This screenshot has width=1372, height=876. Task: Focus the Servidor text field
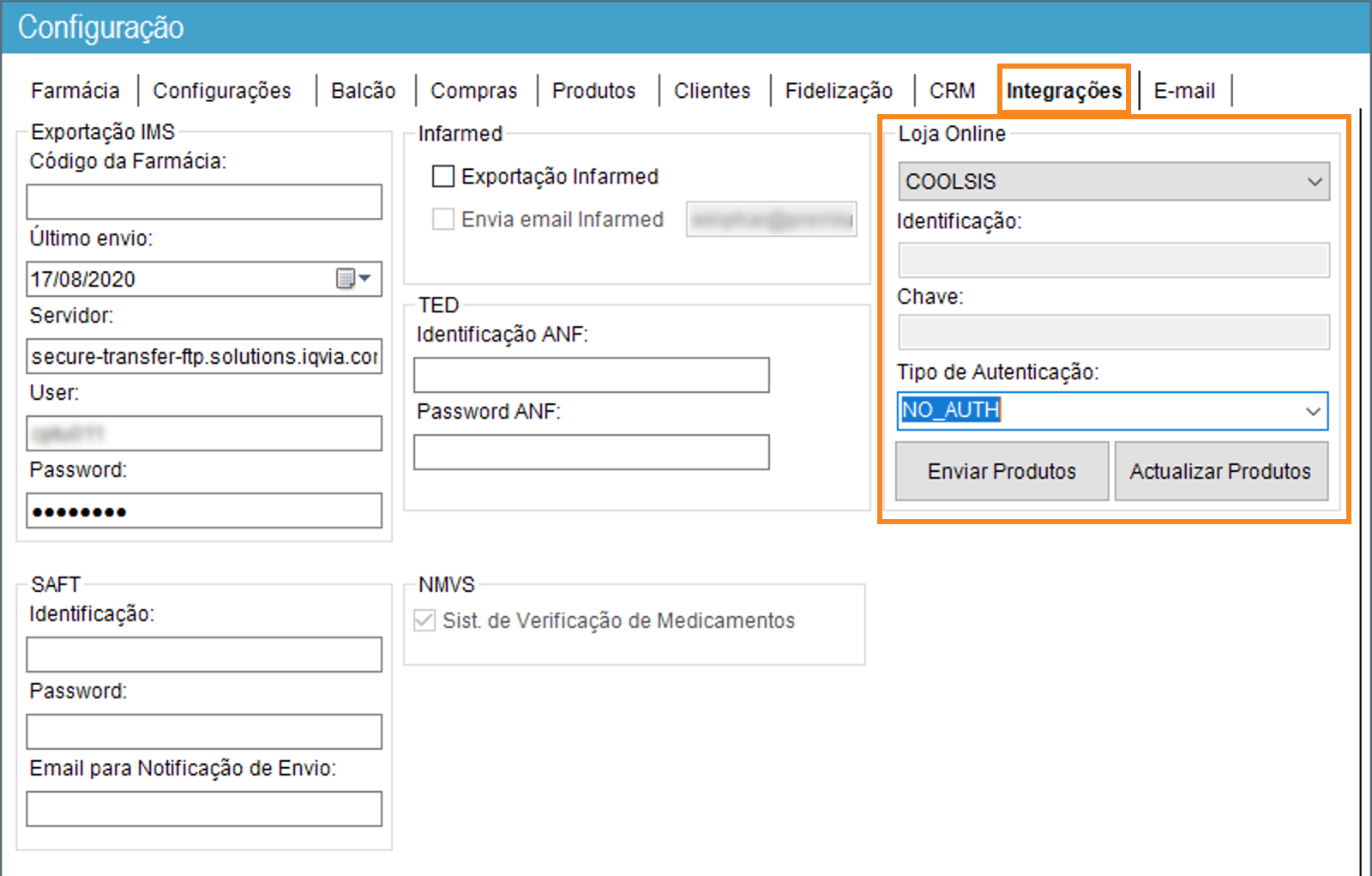(x=204, y=356)
